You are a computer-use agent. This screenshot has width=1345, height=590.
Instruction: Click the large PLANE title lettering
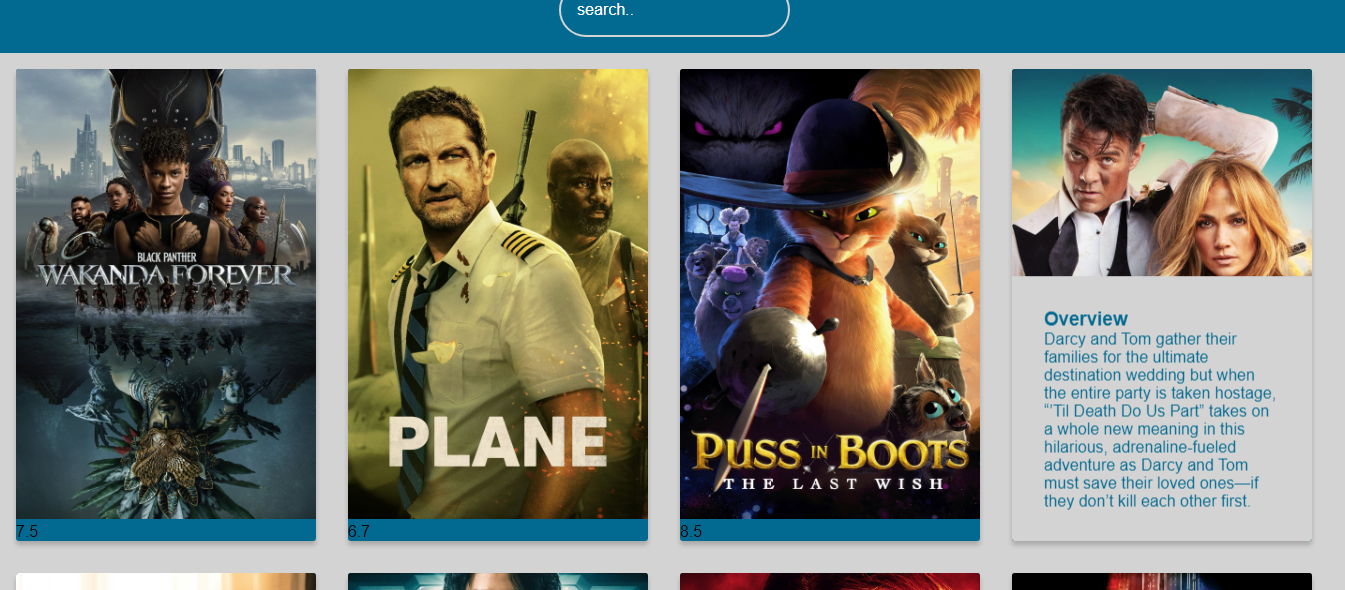pyautogui.click(x=498, y=442)
